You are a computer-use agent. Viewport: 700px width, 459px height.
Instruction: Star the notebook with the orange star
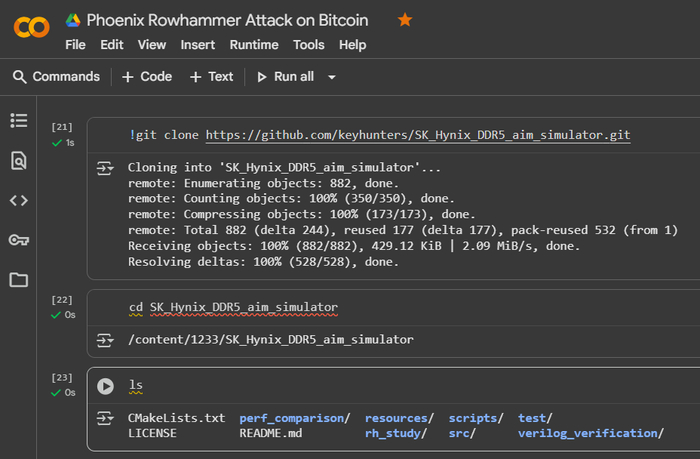(405, 20)
